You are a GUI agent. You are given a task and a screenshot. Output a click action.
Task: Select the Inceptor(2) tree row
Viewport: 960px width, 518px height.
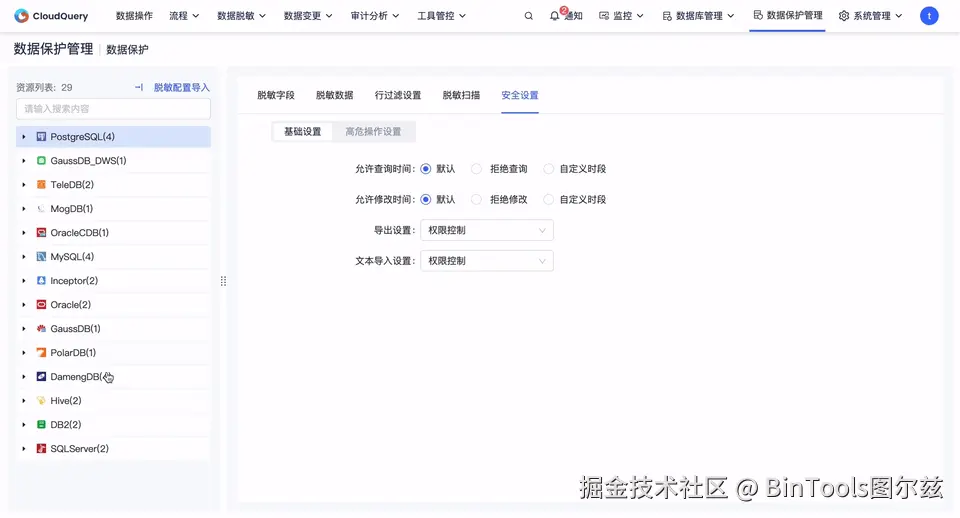pos(113,280)
